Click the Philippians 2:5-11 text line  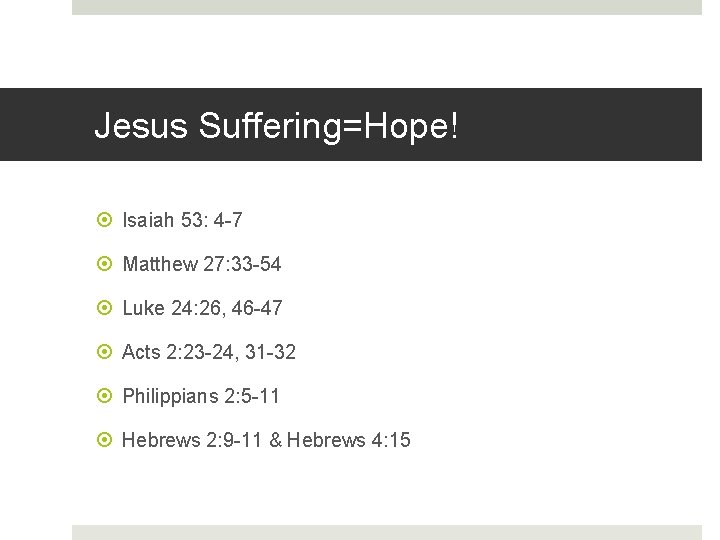tap(201, 396)
